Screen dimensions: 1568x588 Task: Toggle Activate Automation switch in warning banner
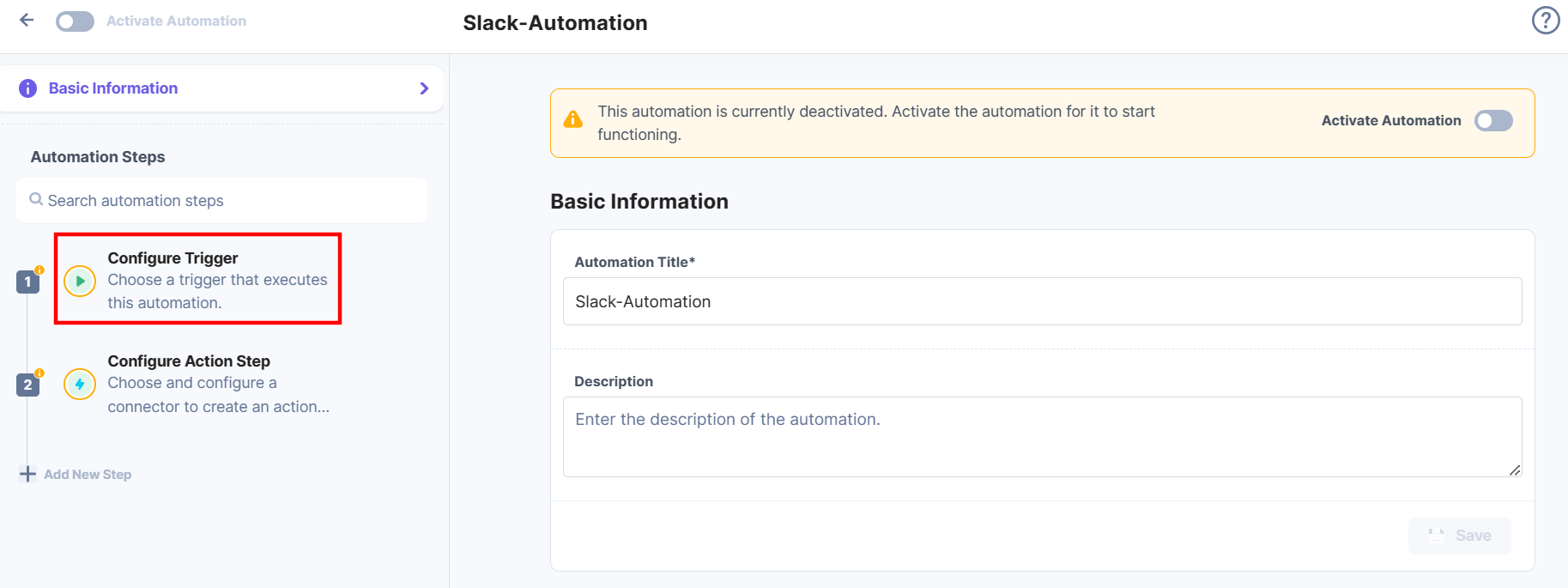tap(1493, 121)
